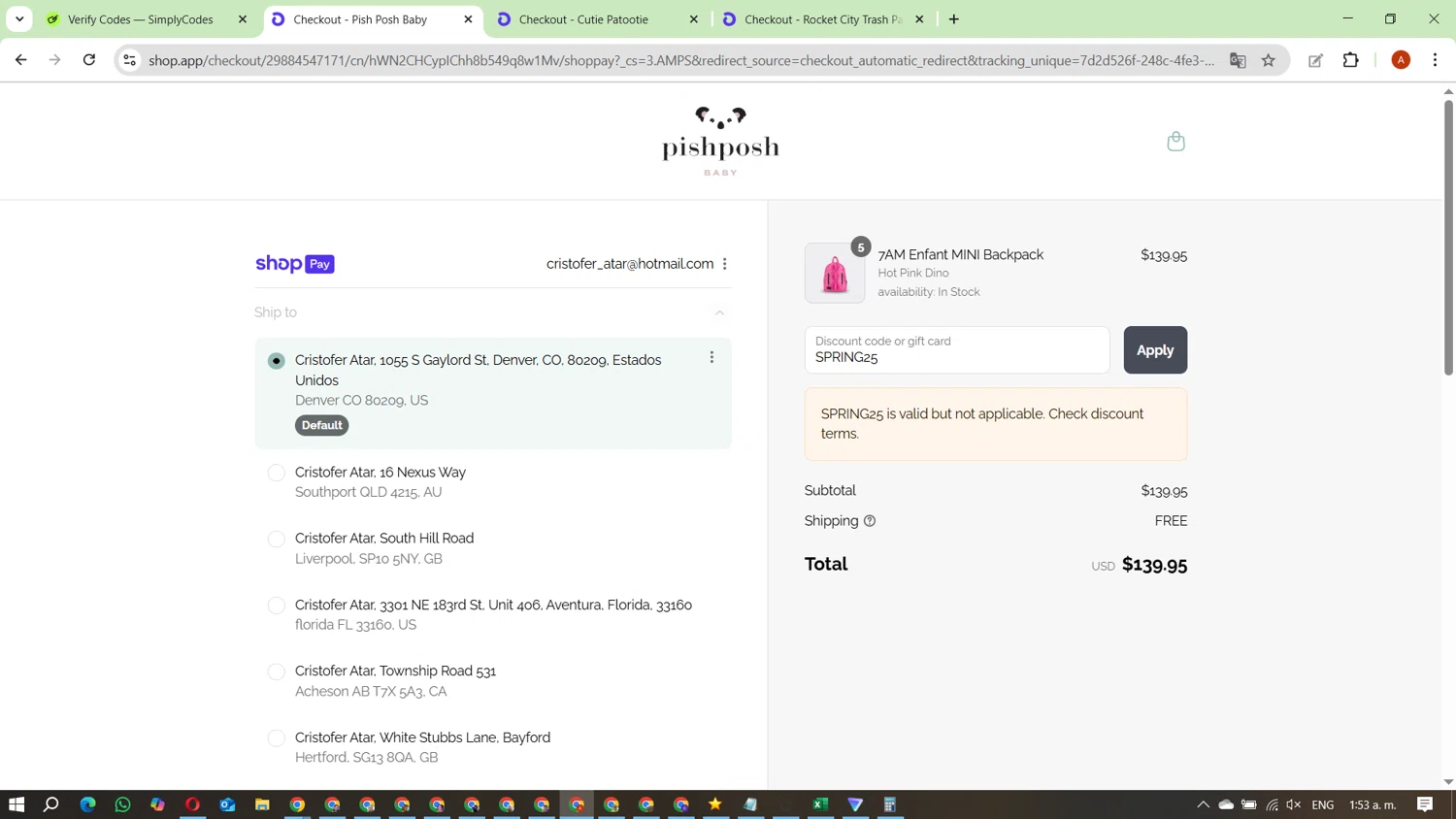Click the Default address badge
This screenshot has height=819, width=1456.
click(322, 425)
